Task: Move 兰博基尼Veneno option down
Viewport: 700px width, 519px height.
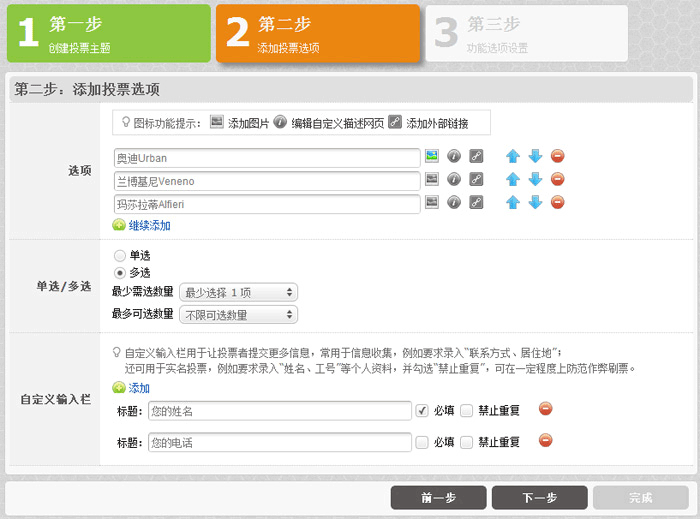Action: (x=535, y=179)
